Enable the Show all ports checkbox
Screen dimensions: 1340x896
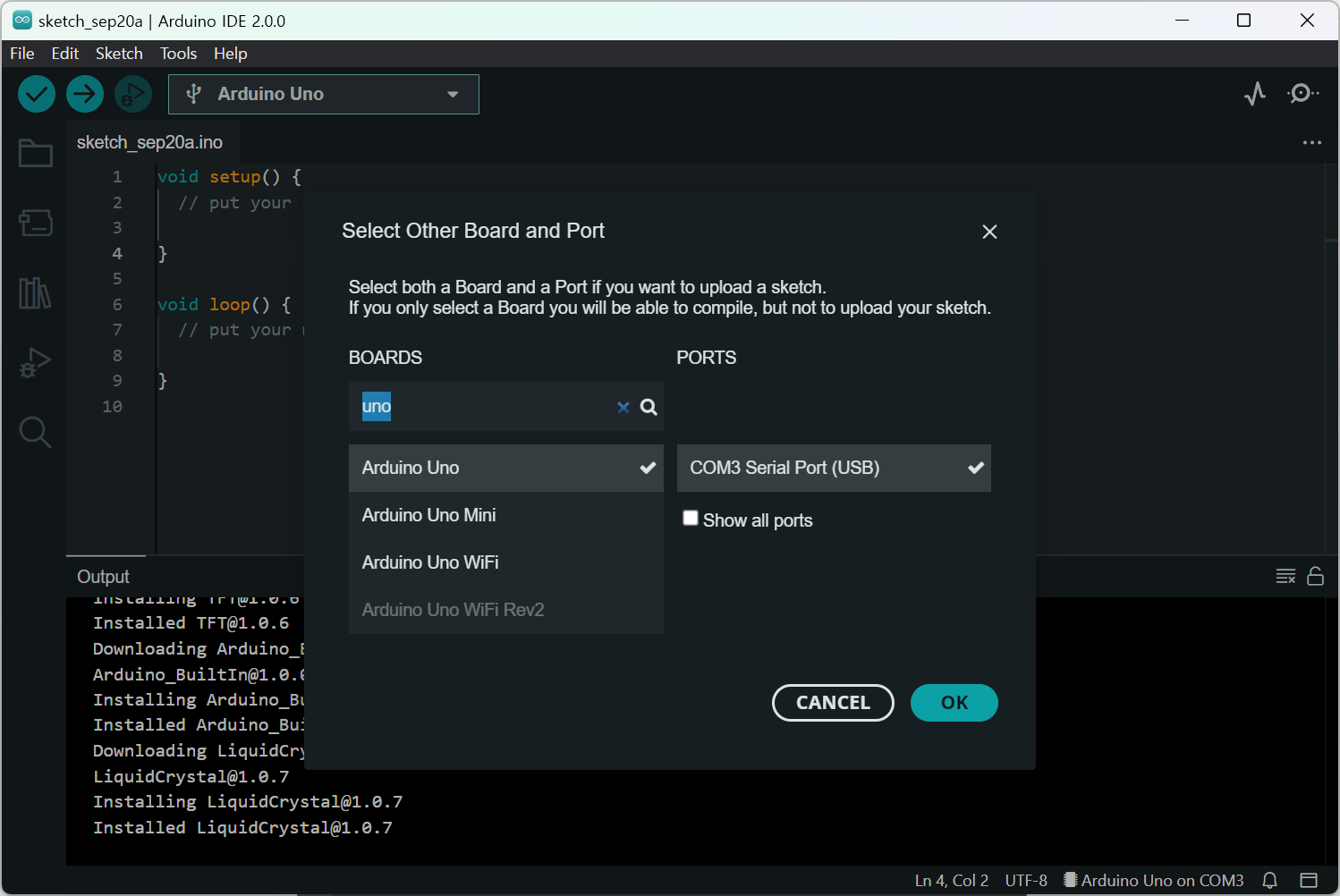tap(691, 519)
